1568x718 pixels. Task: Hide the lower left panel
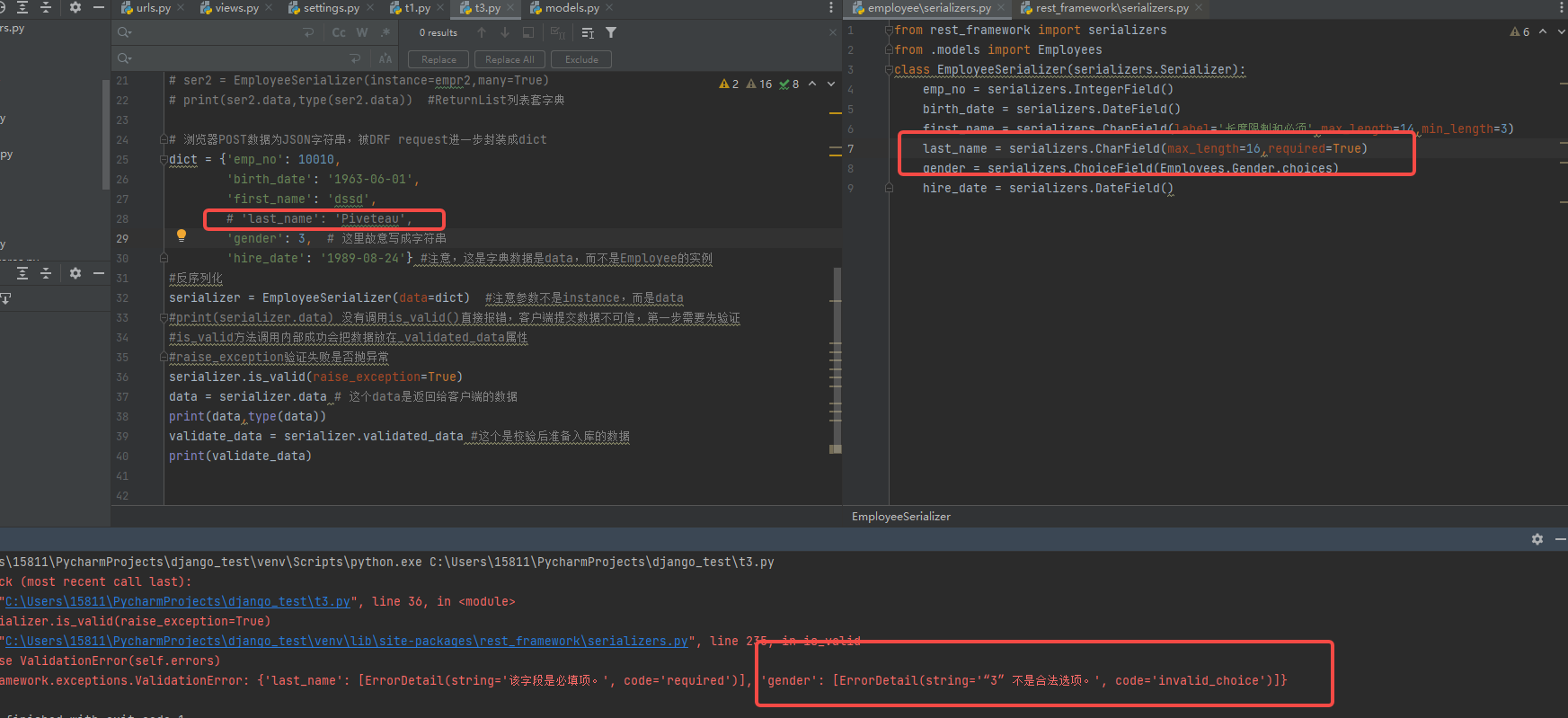[x=99, y=273]
